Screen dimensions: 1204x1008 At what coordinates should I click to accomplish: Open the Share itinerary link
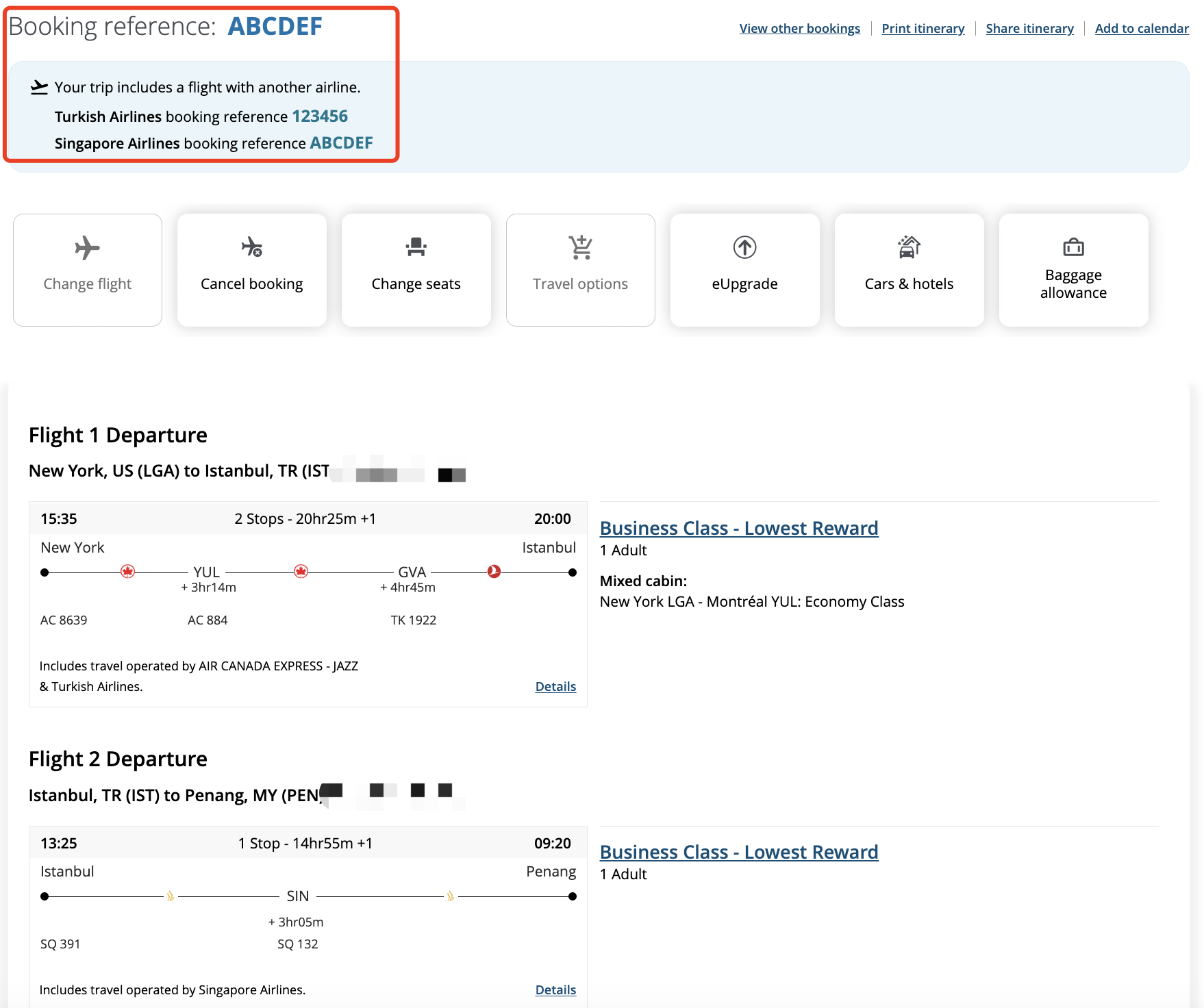pos(1029,28)
